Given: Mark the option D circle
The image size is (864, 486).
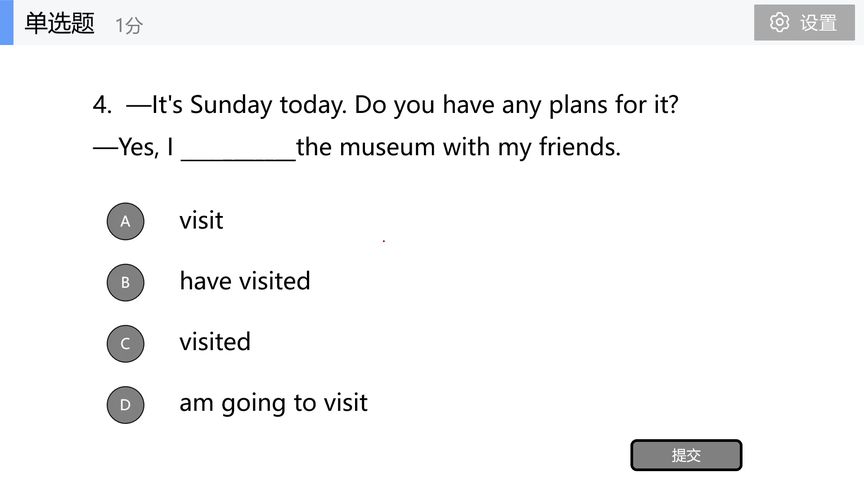Looking at the screenshot, I should [125, 404].
